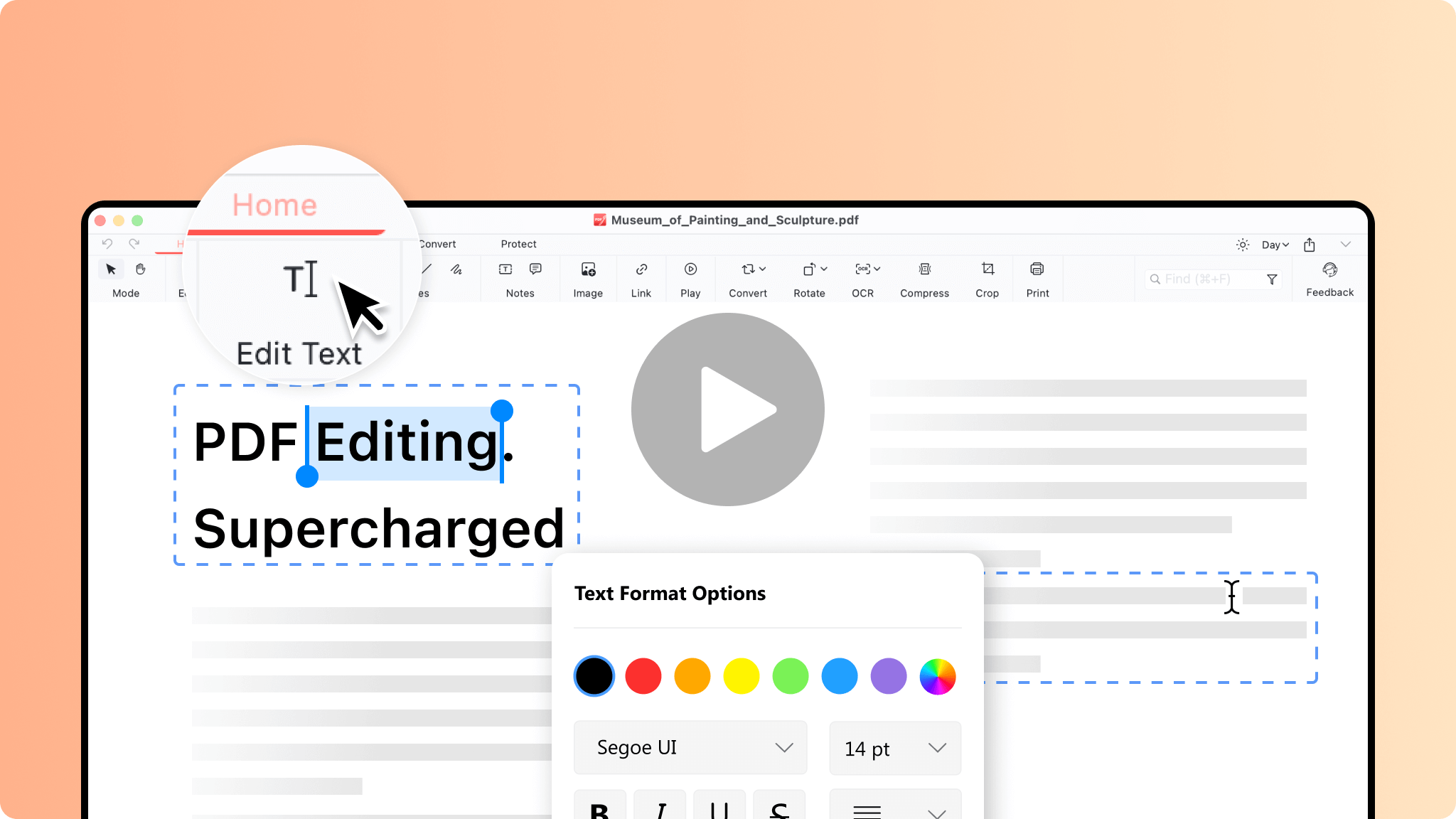1456x819 pixels.
Task: Open the Convert tab
Action: coord(438,244)
